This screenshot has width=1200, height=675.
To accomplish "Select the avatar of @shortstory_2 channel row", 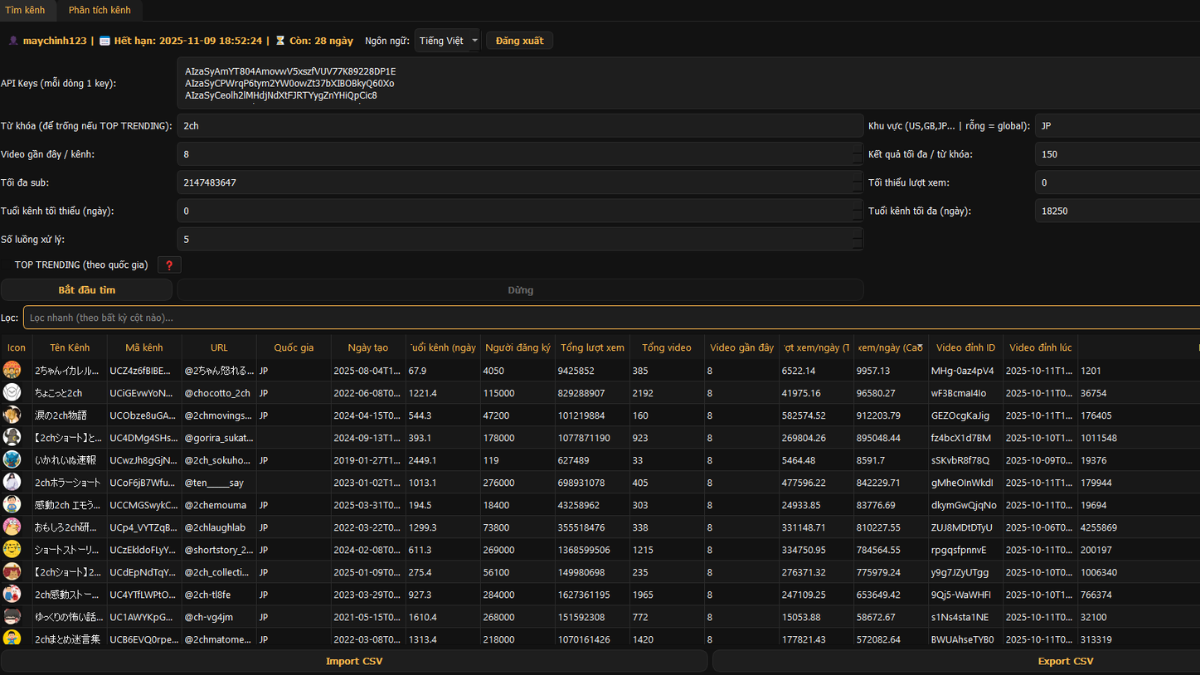I will (x=12, y=549).
